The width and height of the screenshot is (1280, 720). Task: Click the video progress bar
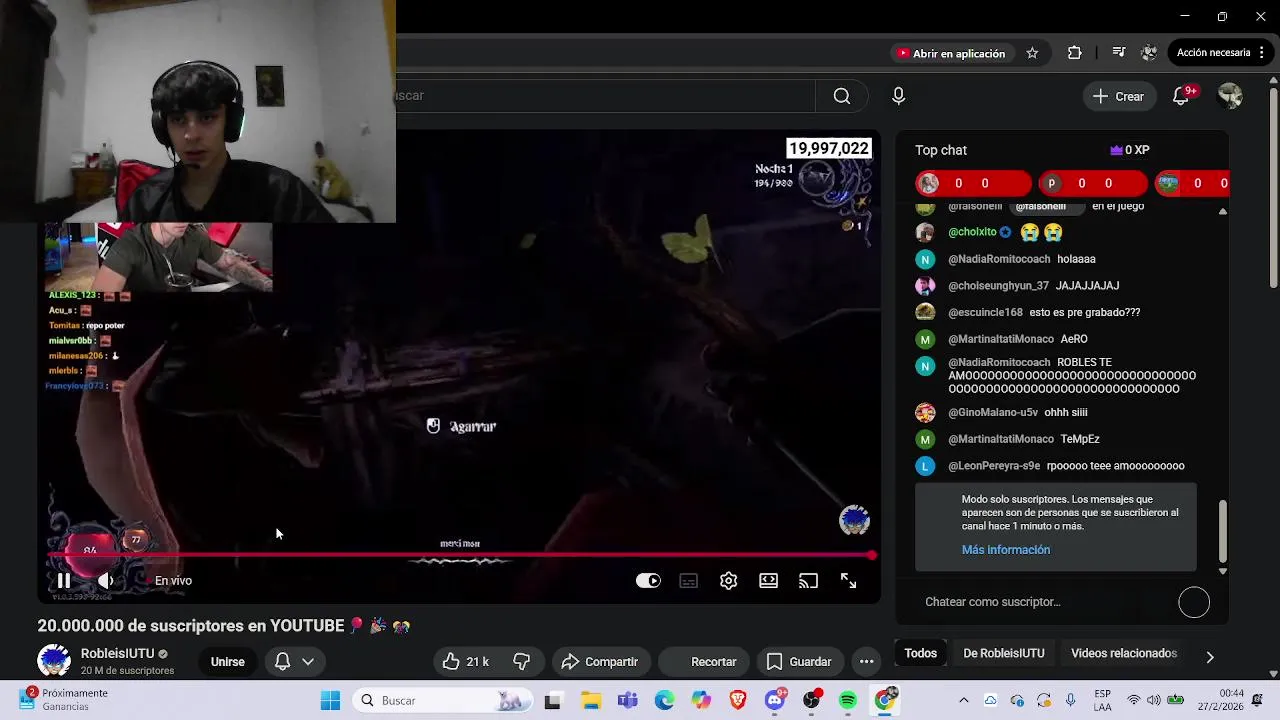point(460,555)
